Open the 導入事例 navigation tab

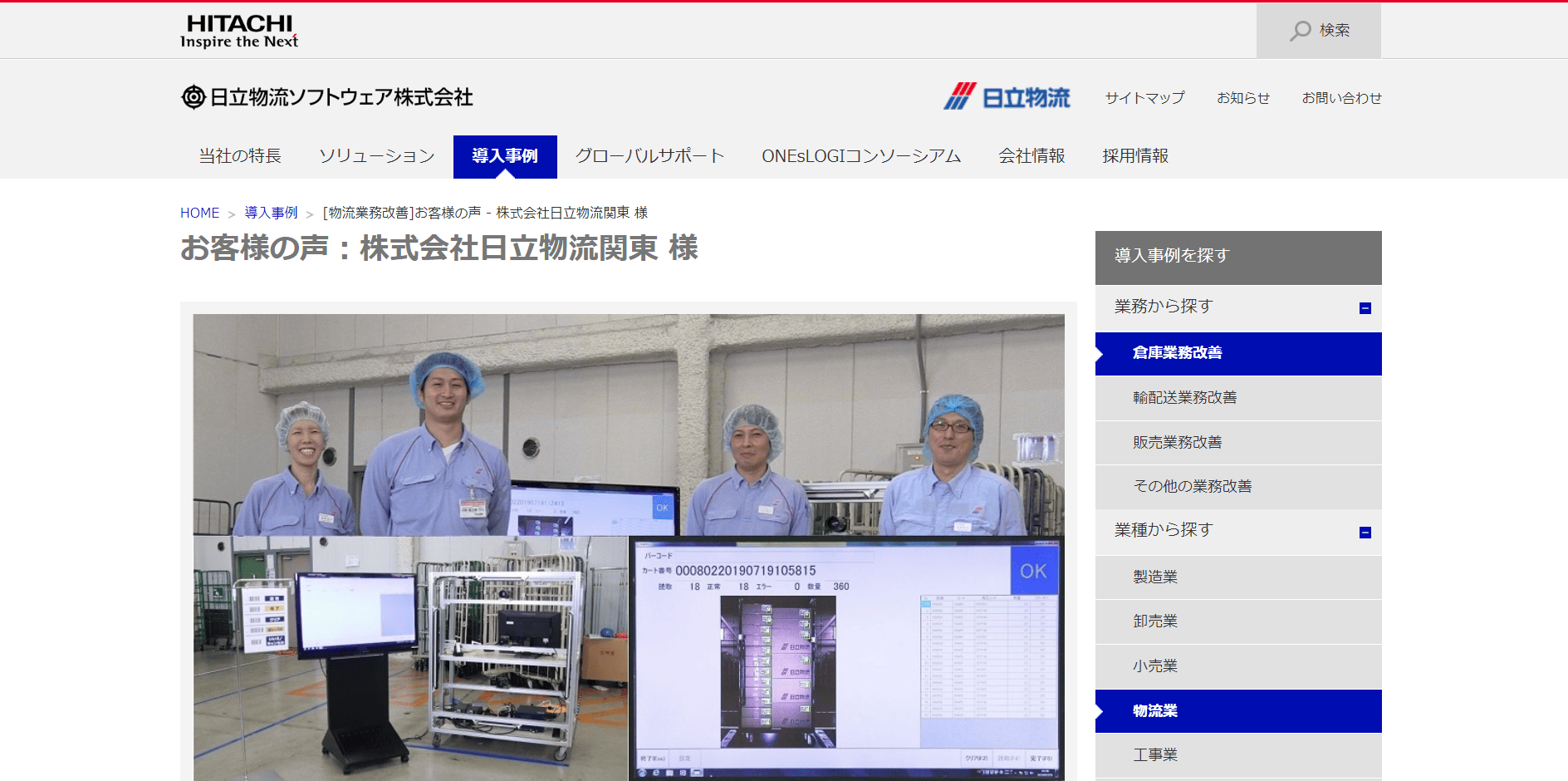pos(505,156)
